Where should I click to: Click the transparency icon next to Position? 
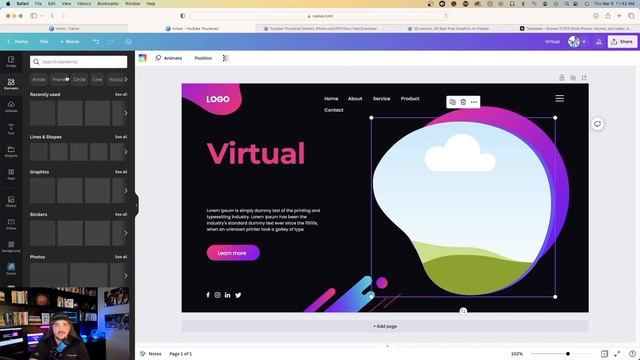pos(226,58)
